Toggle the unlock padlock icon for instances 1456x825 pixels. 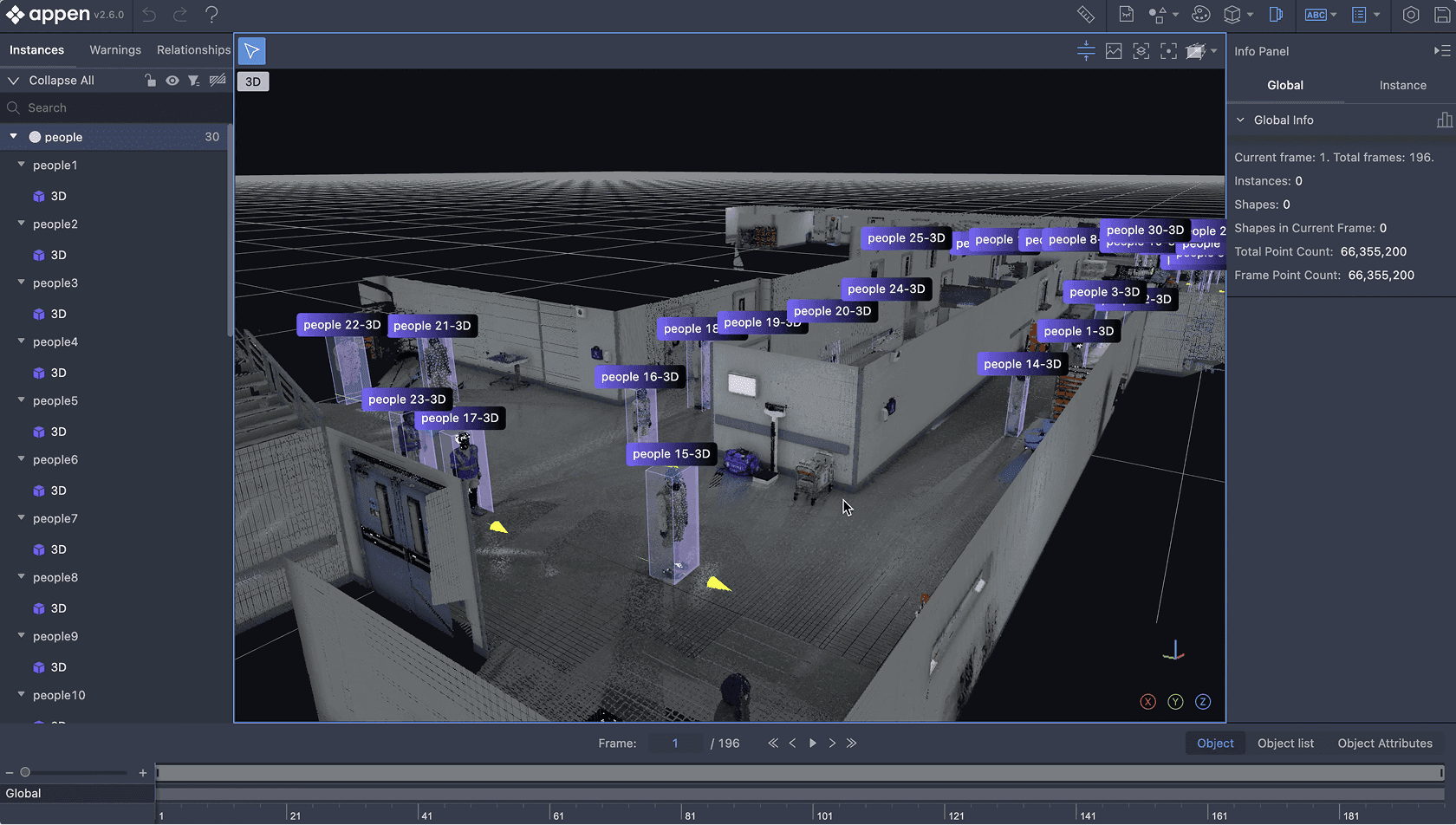point(150,81)
